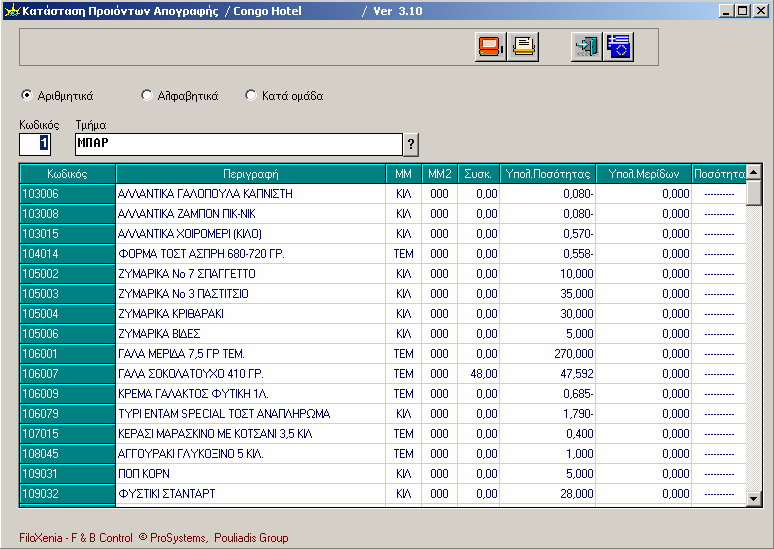Click the 35,000 quantity value
The image size is (774, 549).
click(547, 294)
